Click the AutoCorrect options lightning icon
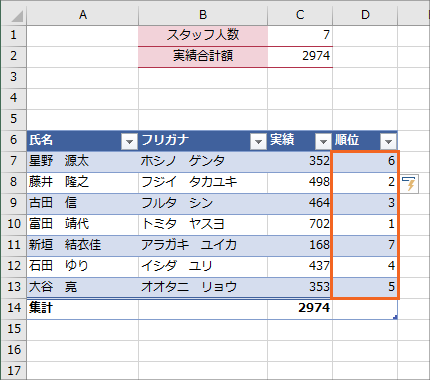 [x=410, y=184]
